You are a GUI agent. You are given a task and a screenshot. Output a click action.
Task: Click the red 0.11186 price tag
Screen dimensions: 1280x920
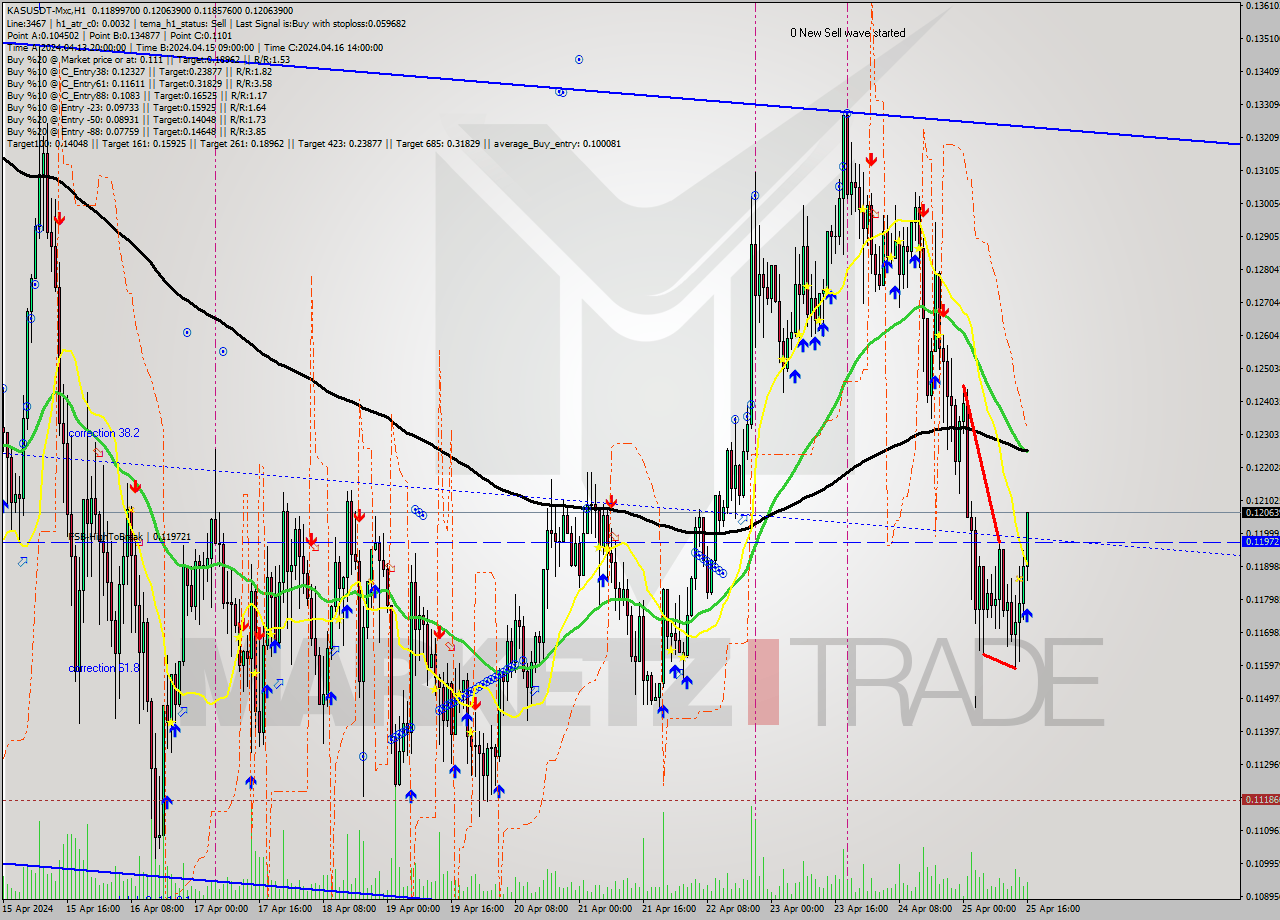[x=1259, y=799]
